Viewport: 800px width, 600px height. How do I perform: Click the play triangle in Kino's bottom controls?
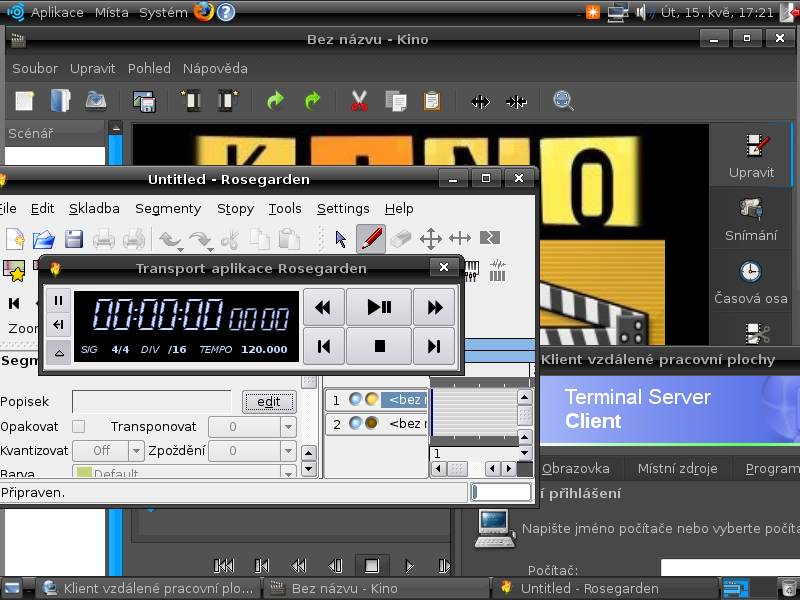coord(408,565)
